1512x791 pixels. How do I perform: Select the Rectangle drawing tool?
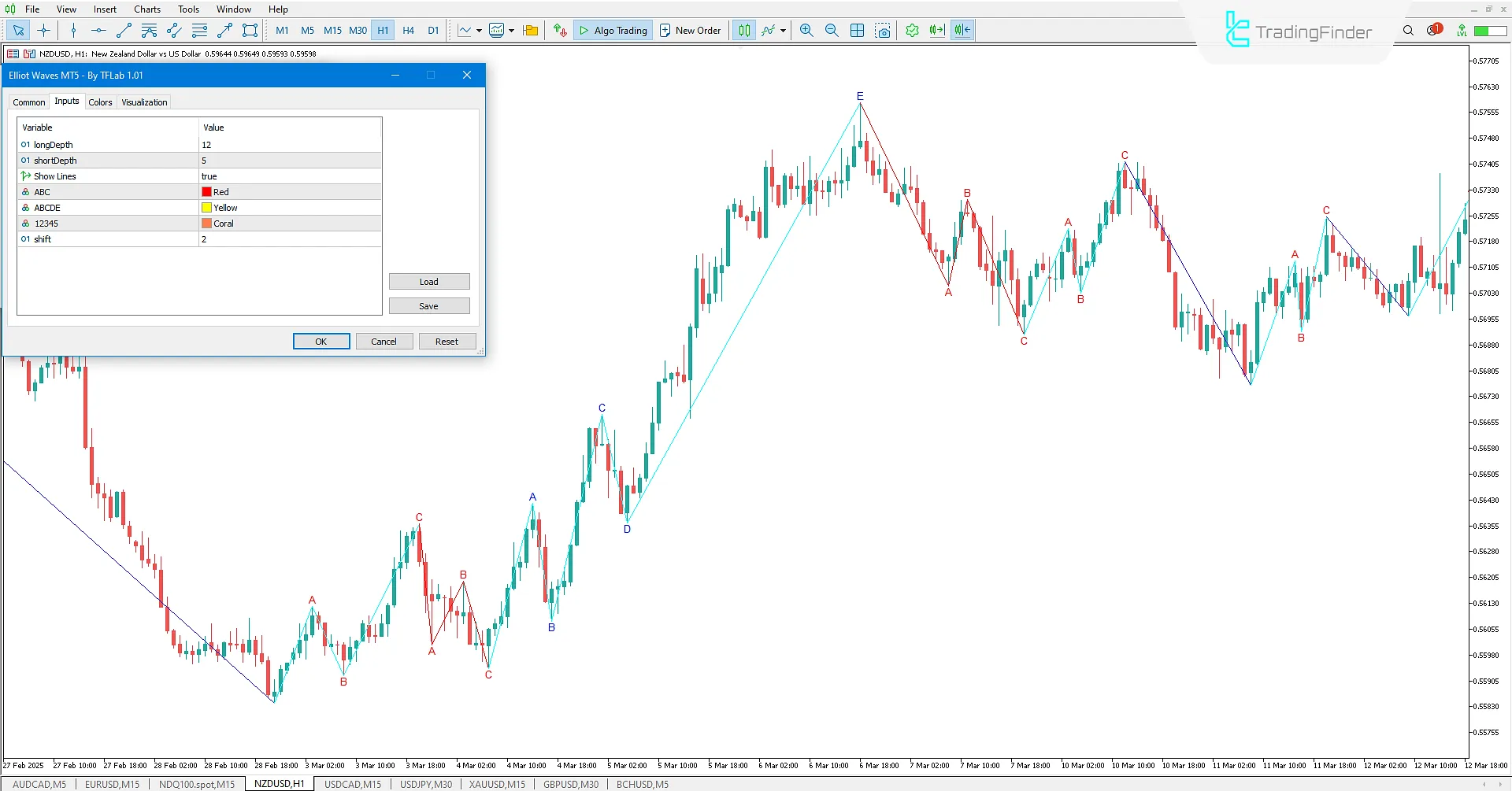click(250, 30)
